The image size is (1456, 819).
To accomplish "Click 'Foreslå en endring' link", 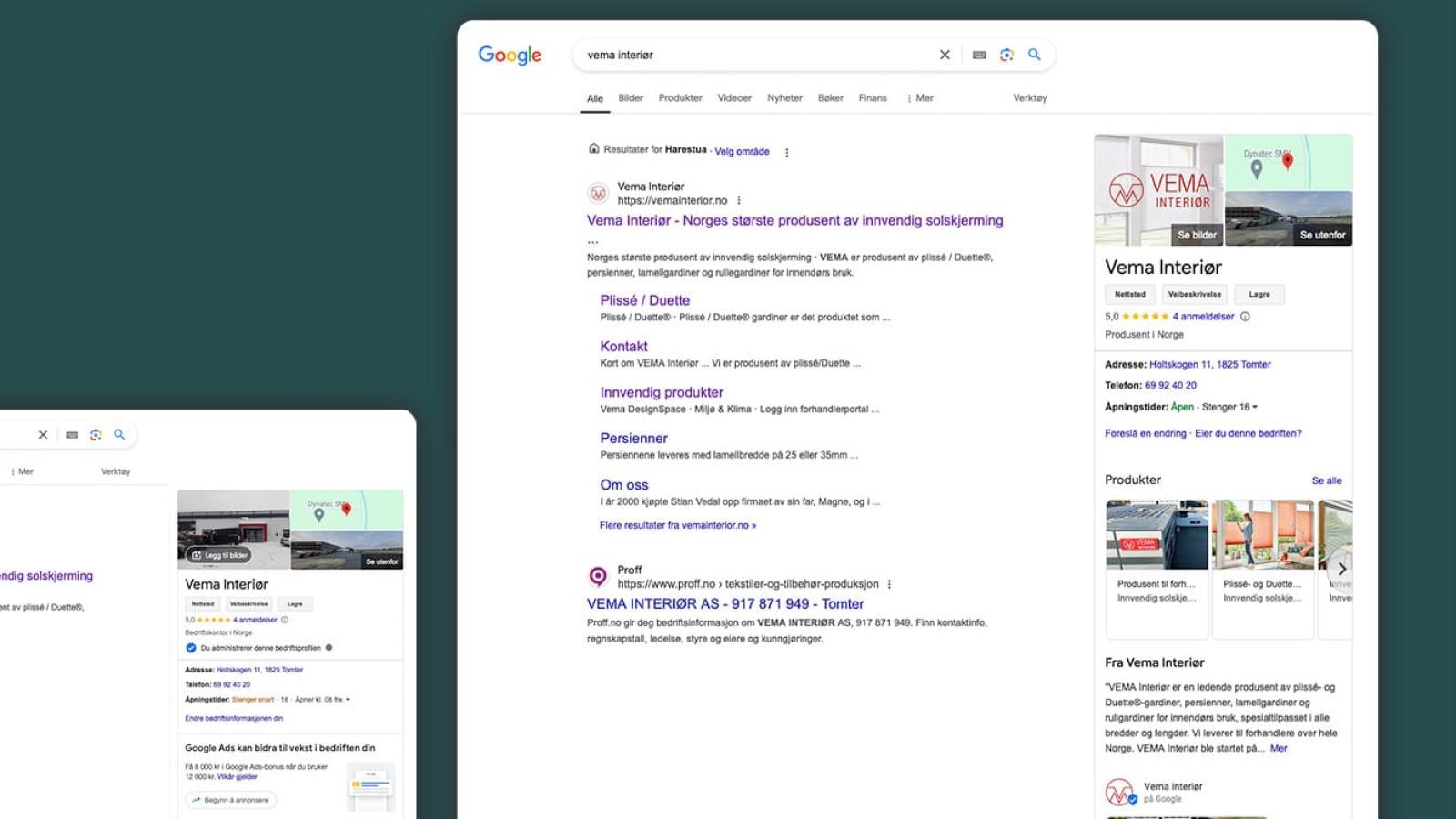I will click(1146, 434).
